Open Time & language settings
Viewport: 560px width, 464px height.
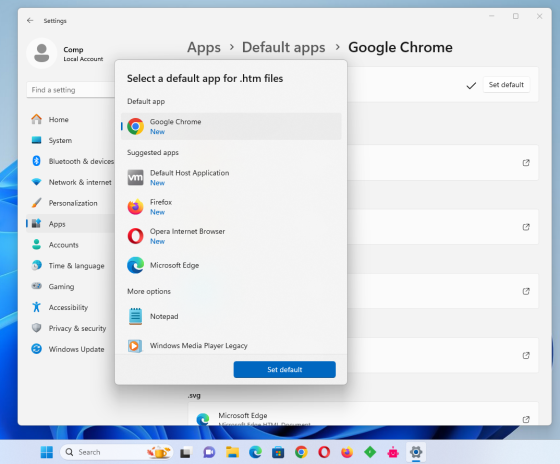click(70, 266)
